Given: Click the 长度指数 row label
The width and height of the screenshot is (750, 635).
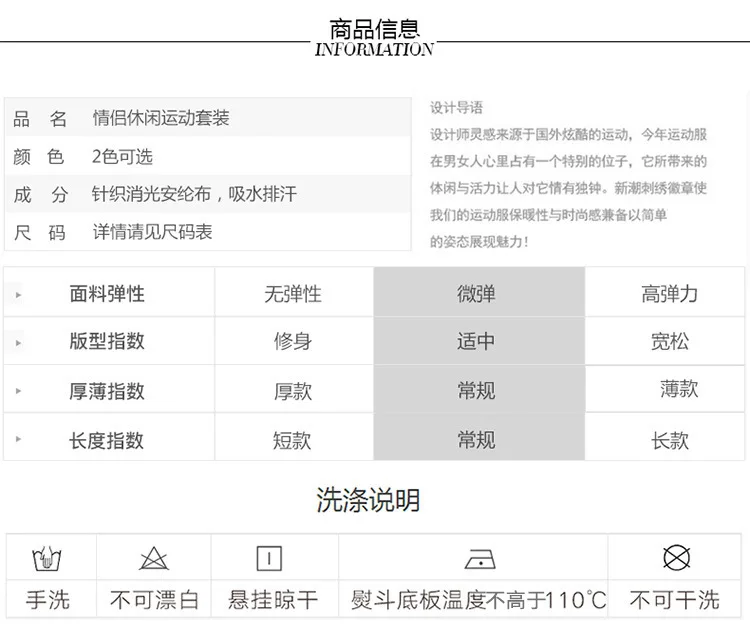Looking at the screenshot, I should [107, 440].
